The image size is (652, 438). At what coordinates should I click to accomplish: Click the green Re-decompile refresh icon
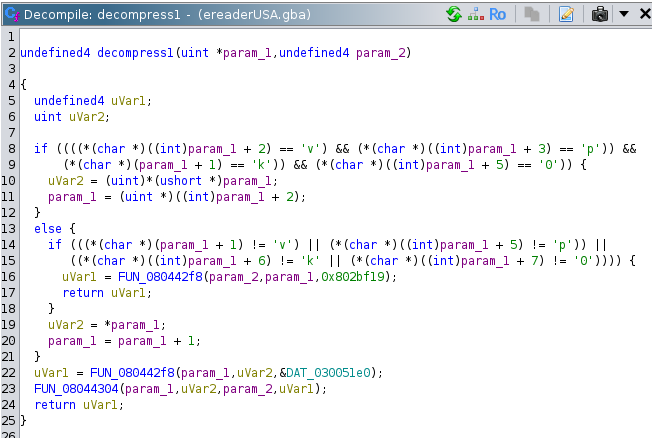(454, 14)
